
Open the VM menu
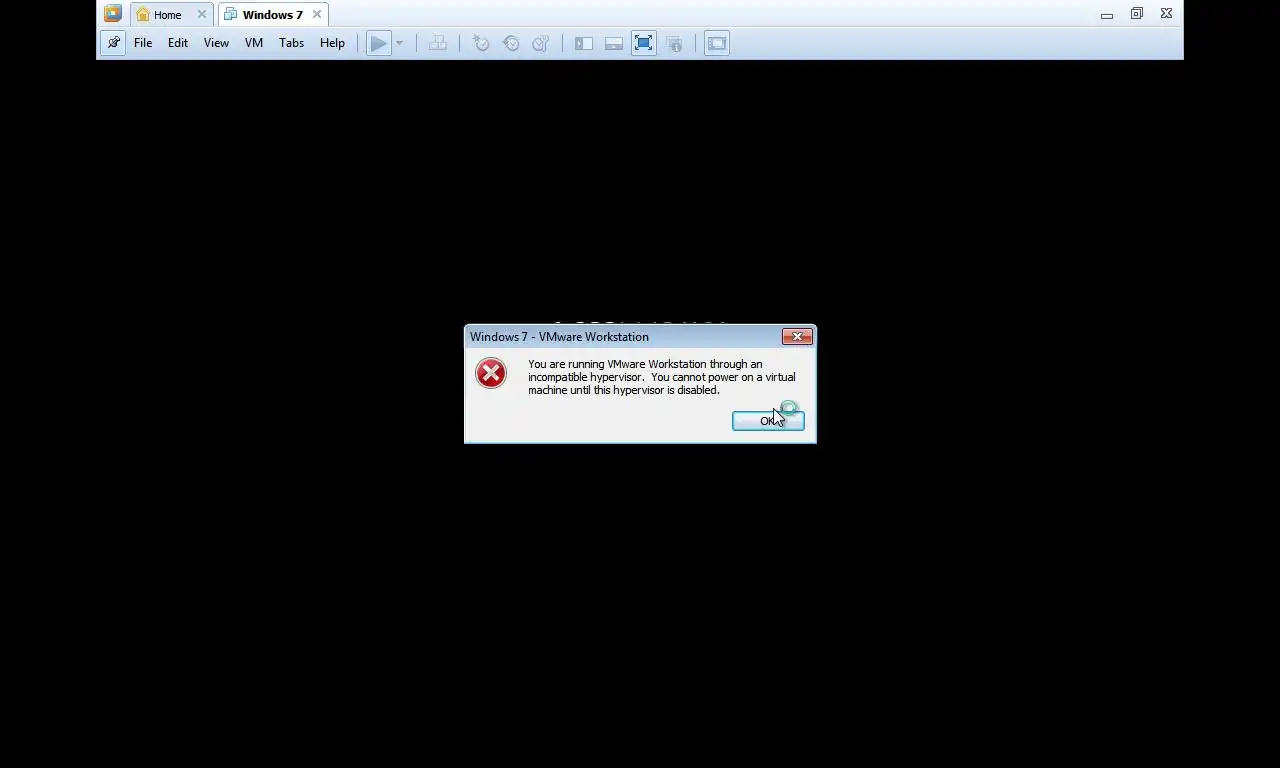click(254, 43)
